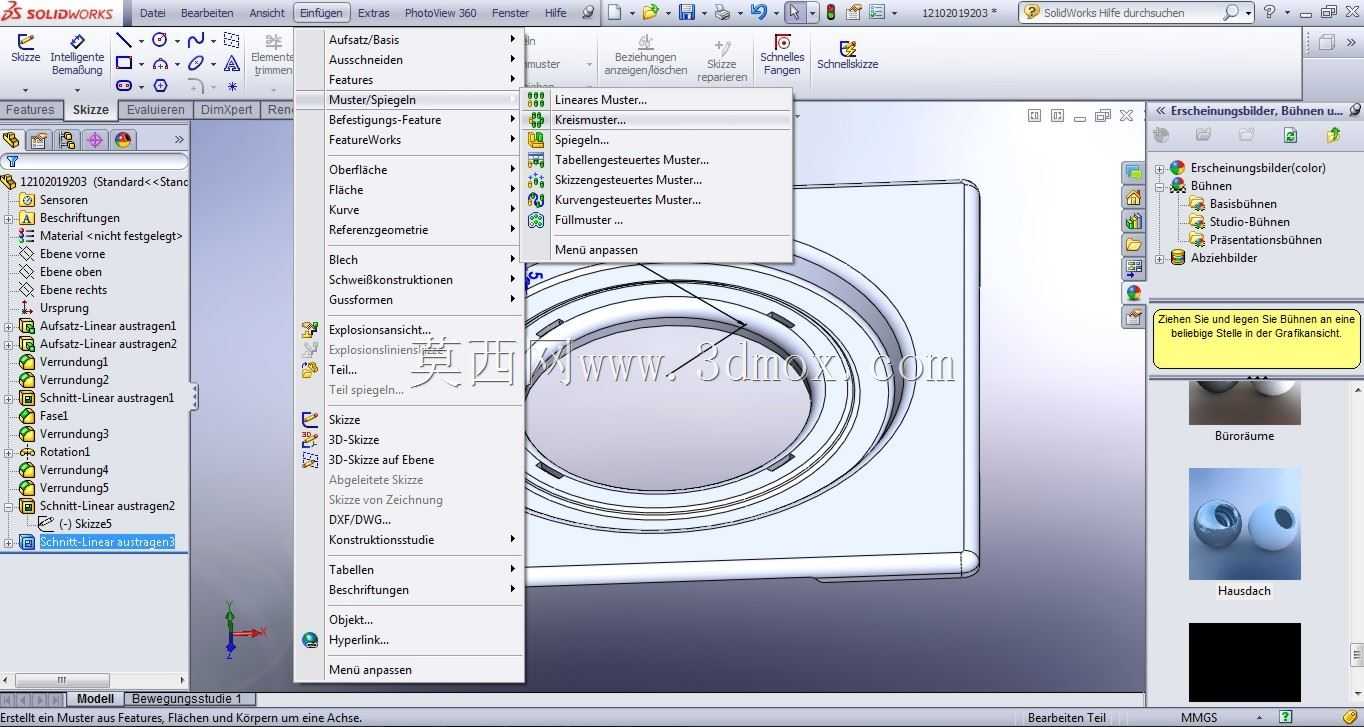Choose Spiegeln... in the submenu
1364x727 pixels.
click(656, 140)
